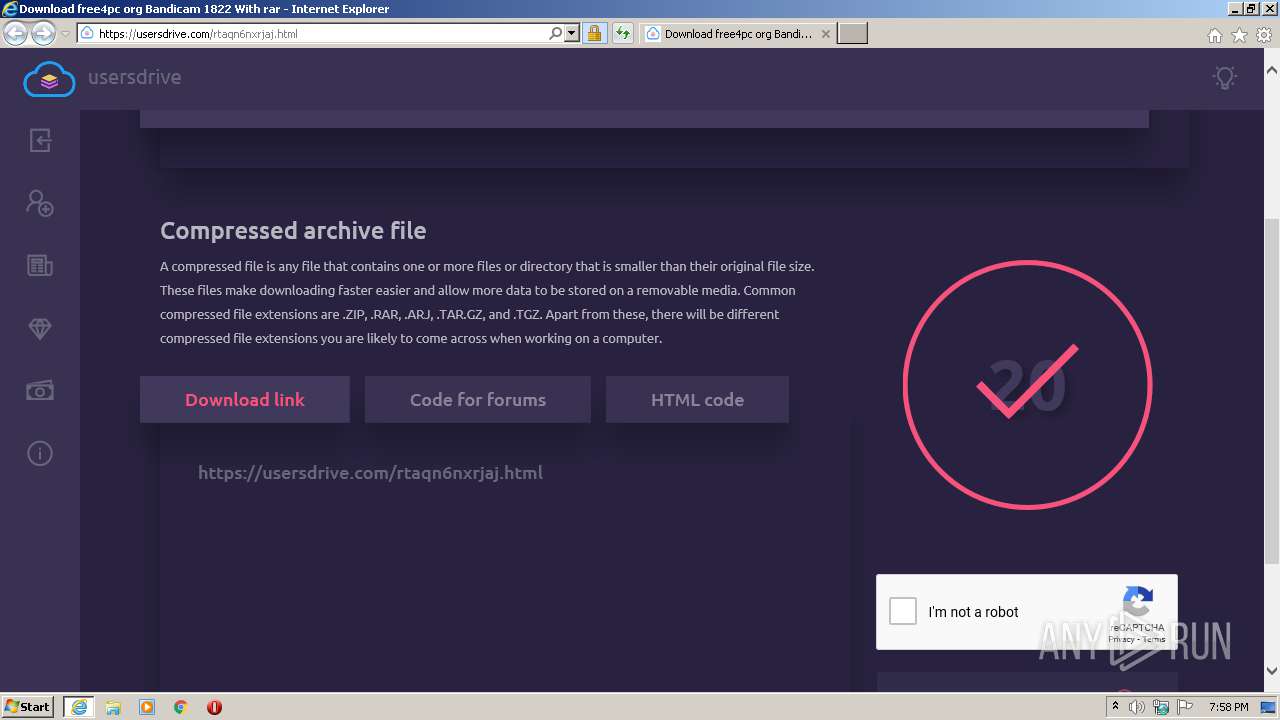Click the search magnifier in address bar

pos(556,33)
